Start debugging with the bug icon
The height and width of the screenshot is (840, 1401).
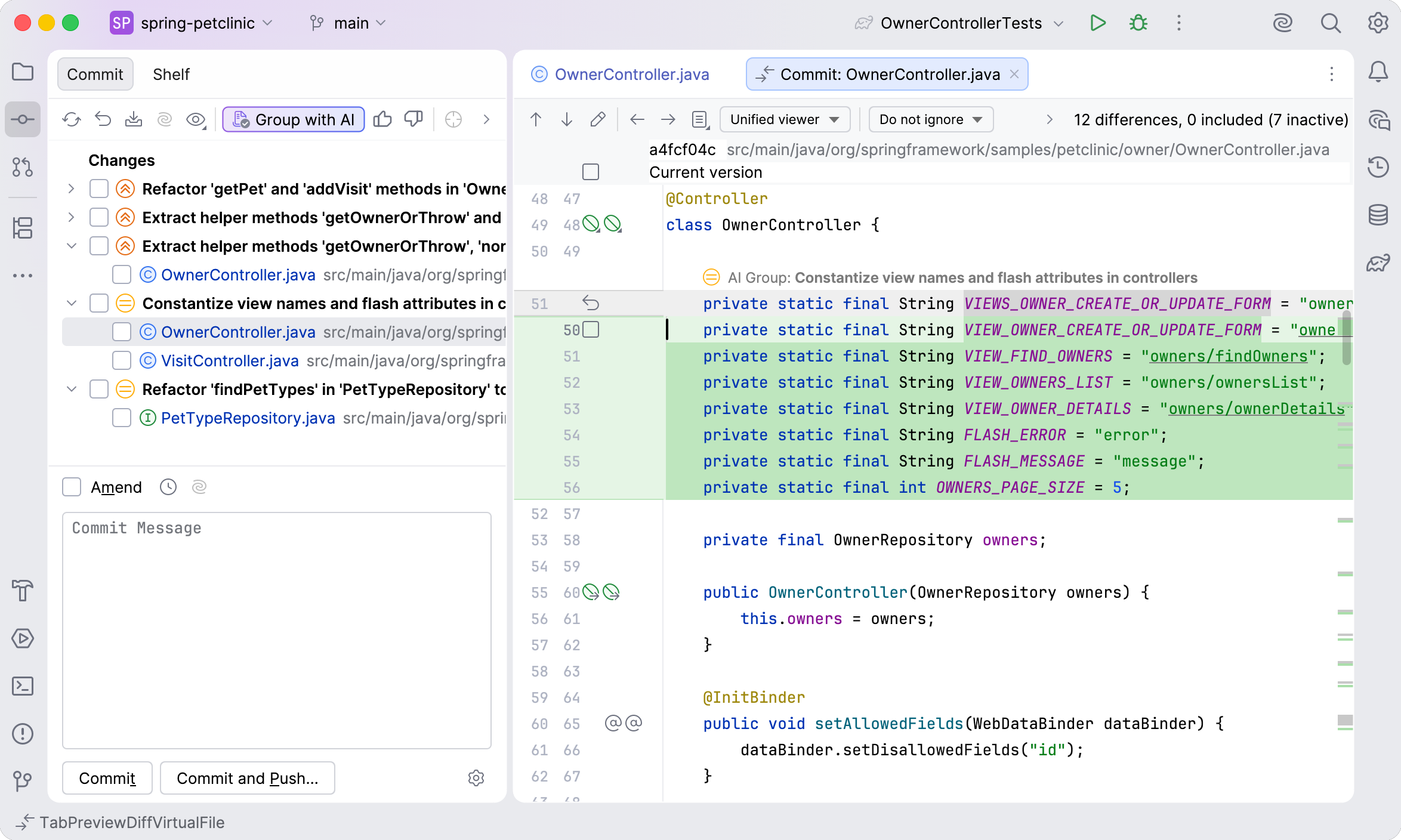click(x=1138, y=23)
